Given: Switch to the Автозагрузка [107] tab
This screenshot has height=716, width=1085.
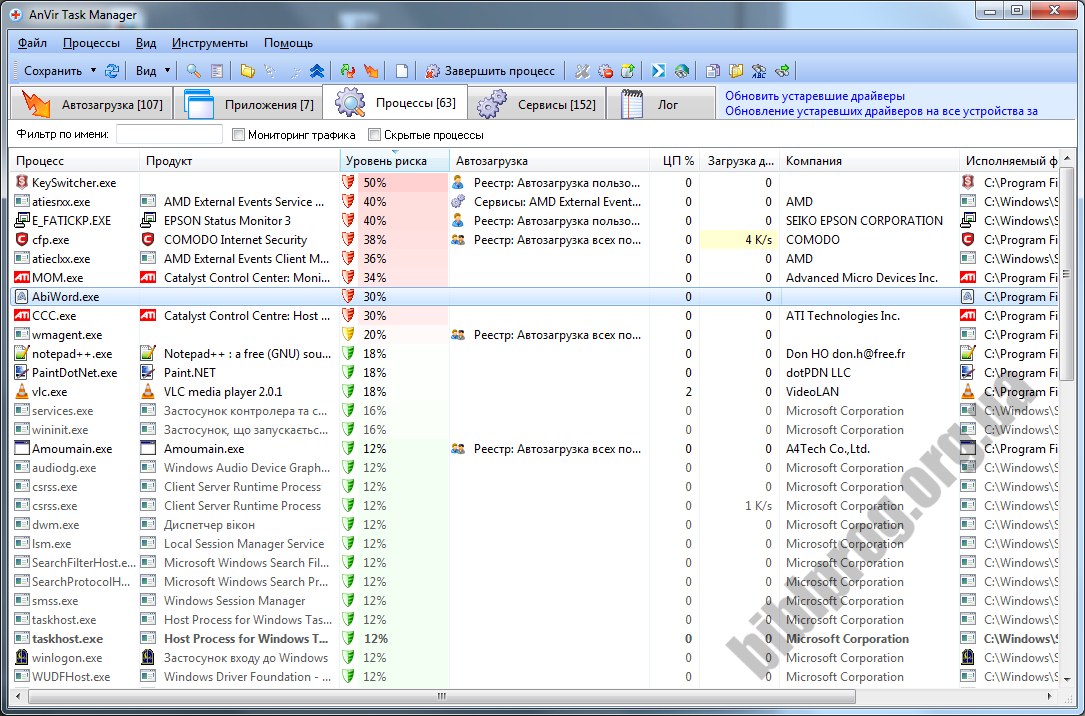Looking at the screenshot, I should click(x=91, y=104).
